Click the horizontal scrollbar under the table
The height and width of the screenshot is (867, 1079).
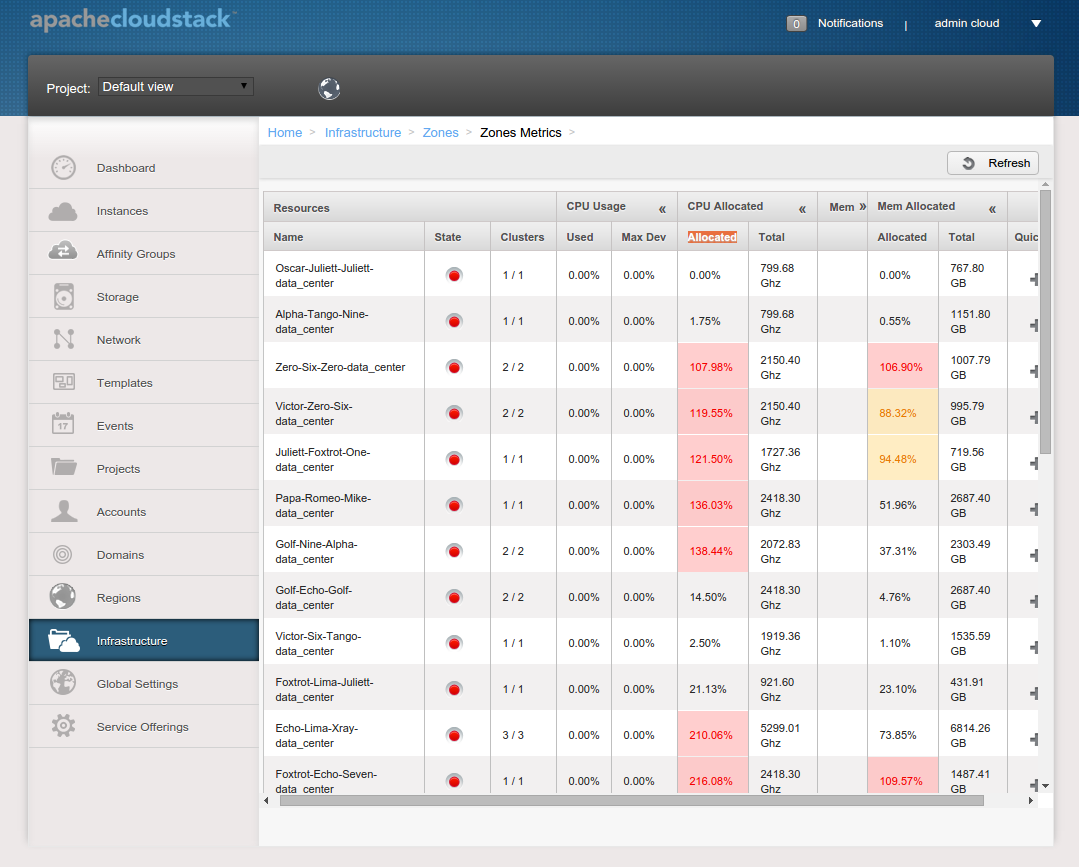point(632,800)
